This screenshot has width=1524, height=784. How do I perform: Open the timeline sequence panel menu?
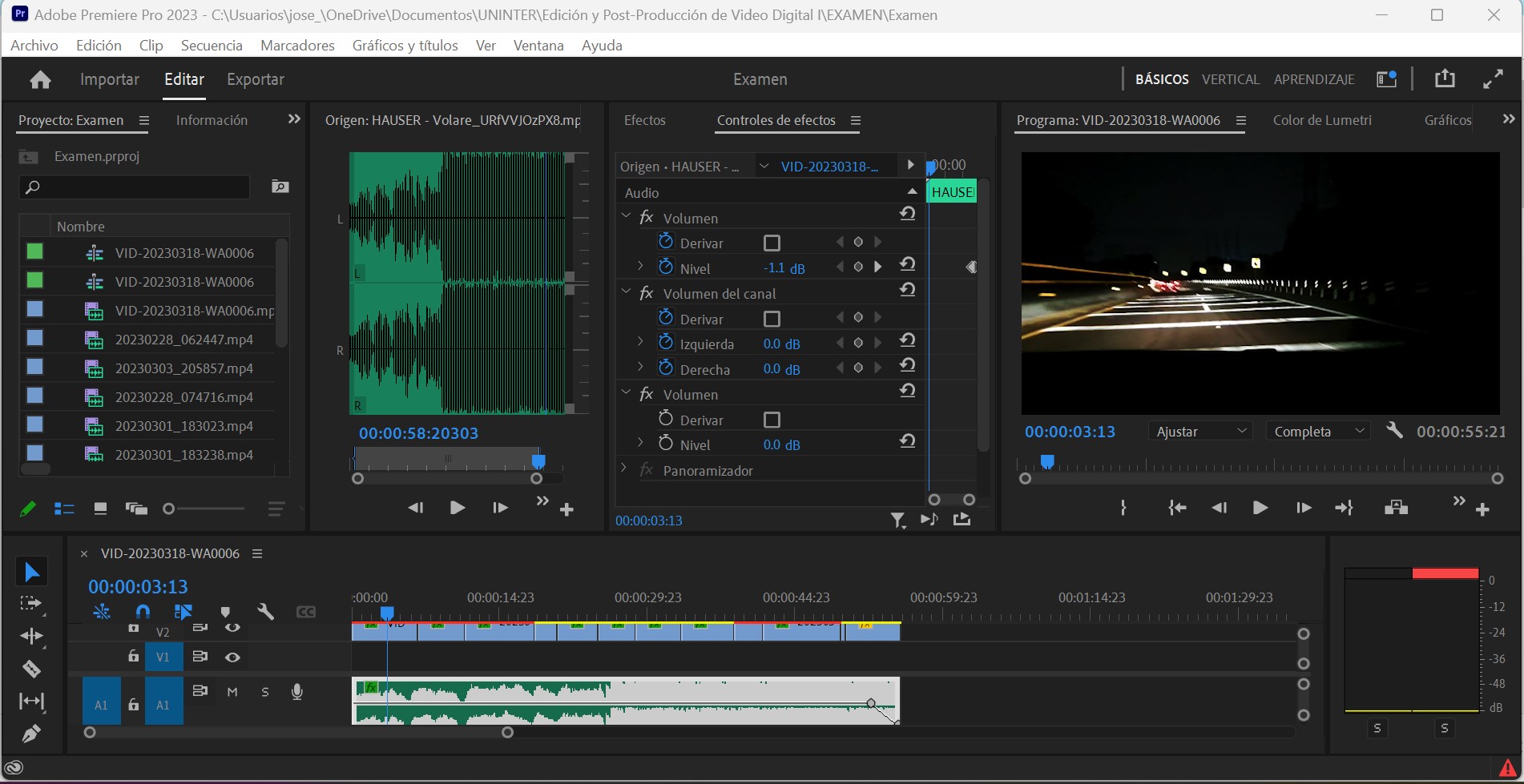(x=257, y=553)
